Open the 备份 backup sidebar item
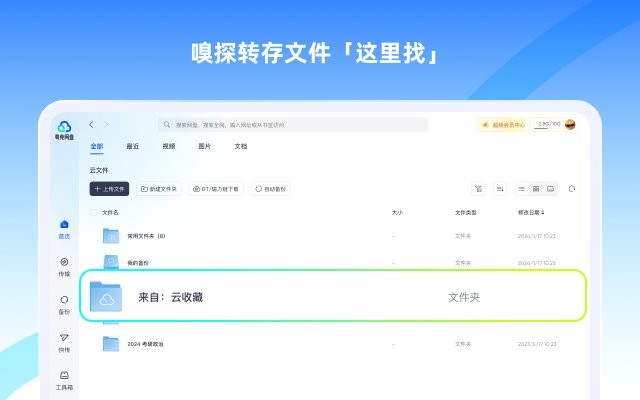Viewport: 640px width, 400px height. [x=64, y=305]
